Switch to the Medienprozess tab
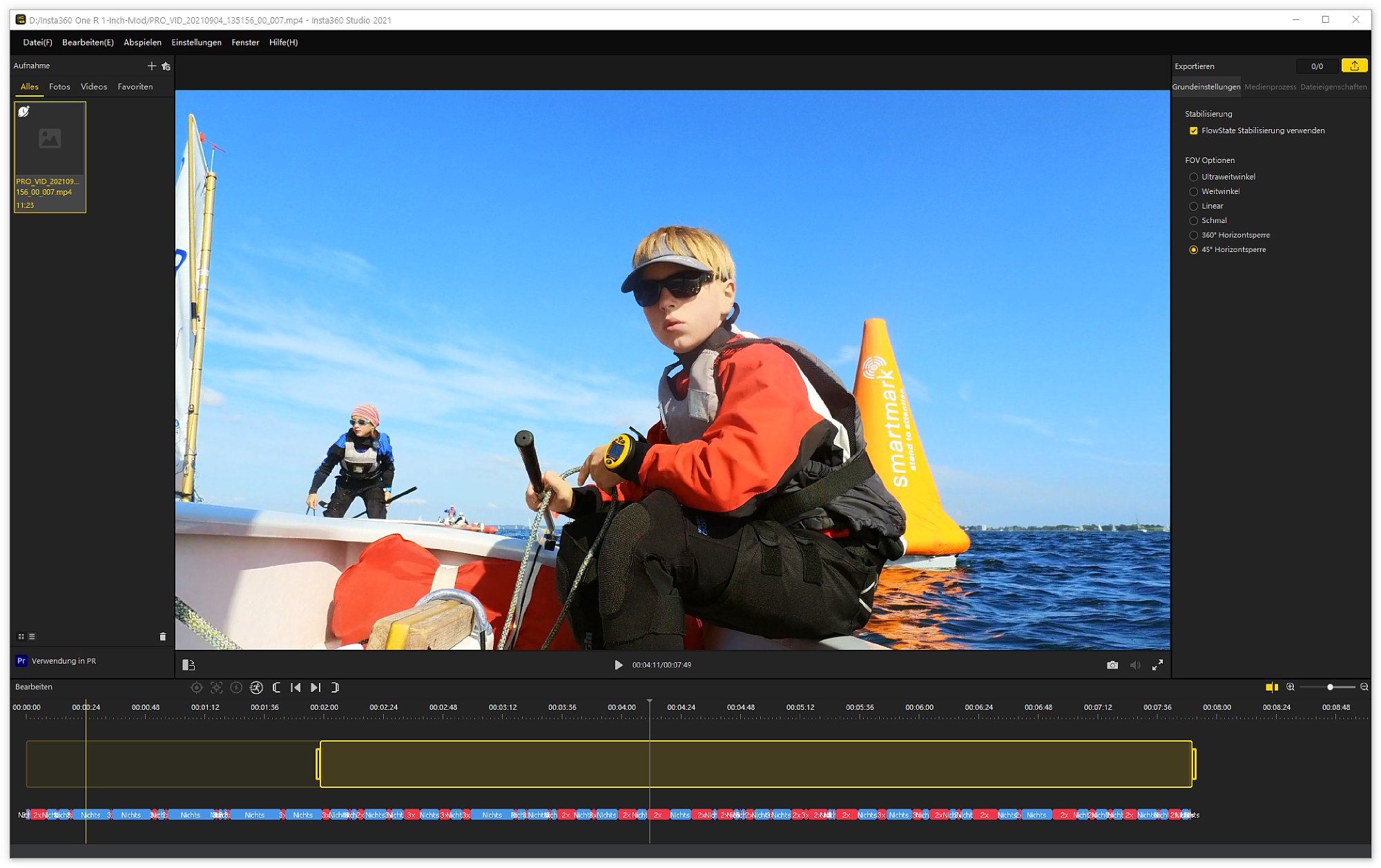The height and width of the screenshot is (868, 1381). coord(1270,87)
